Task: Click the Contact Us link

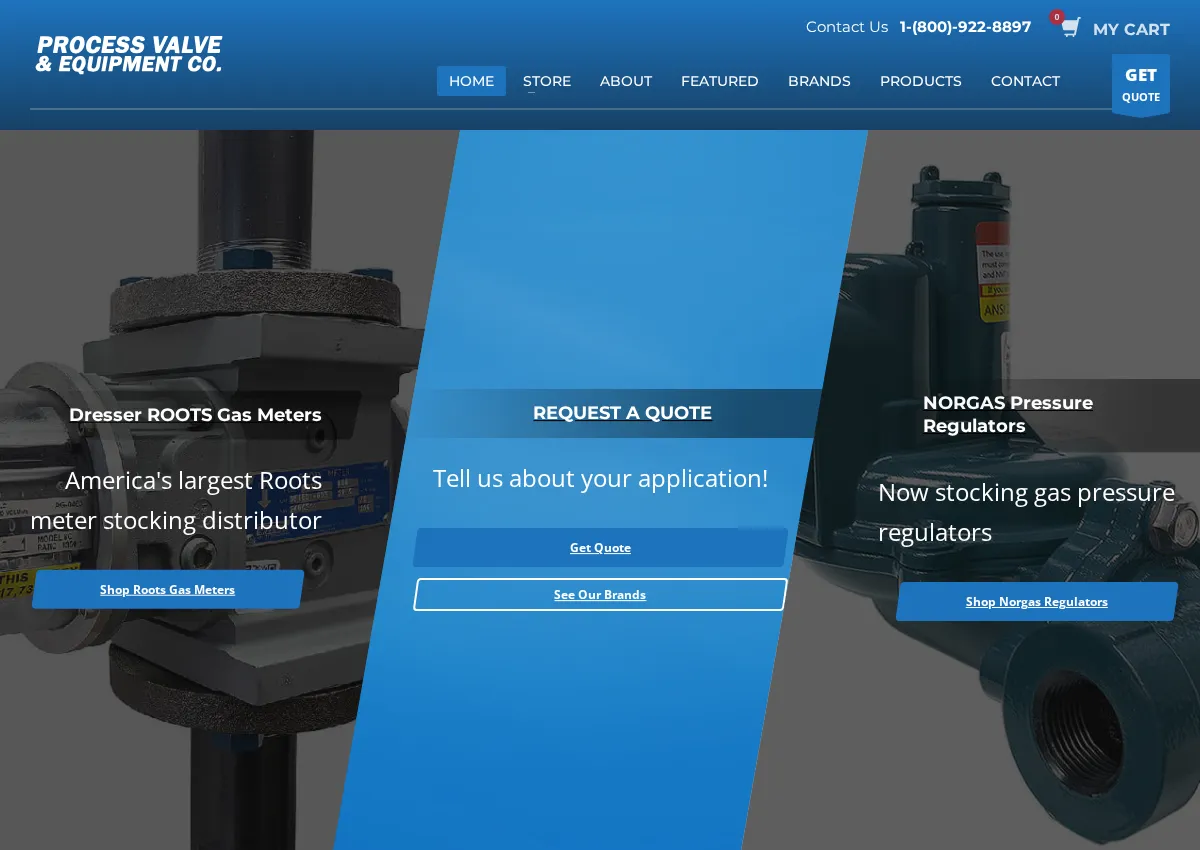Action: pos(847,27)
